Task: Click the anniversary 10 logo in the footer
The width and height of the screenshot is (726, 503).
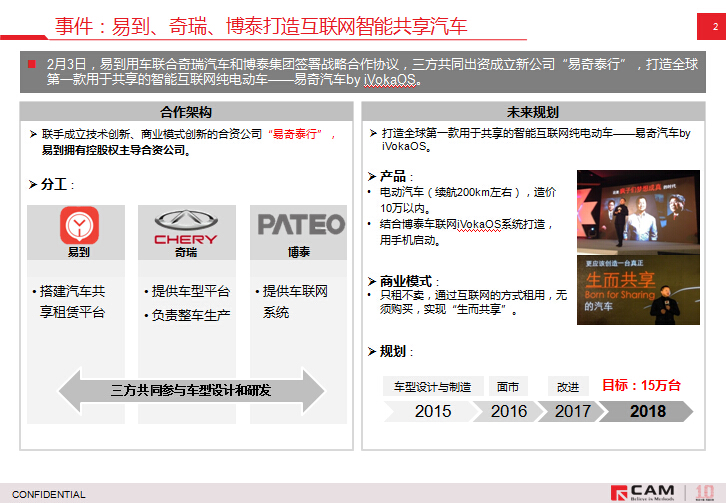Action: click(x=705, y=493)
